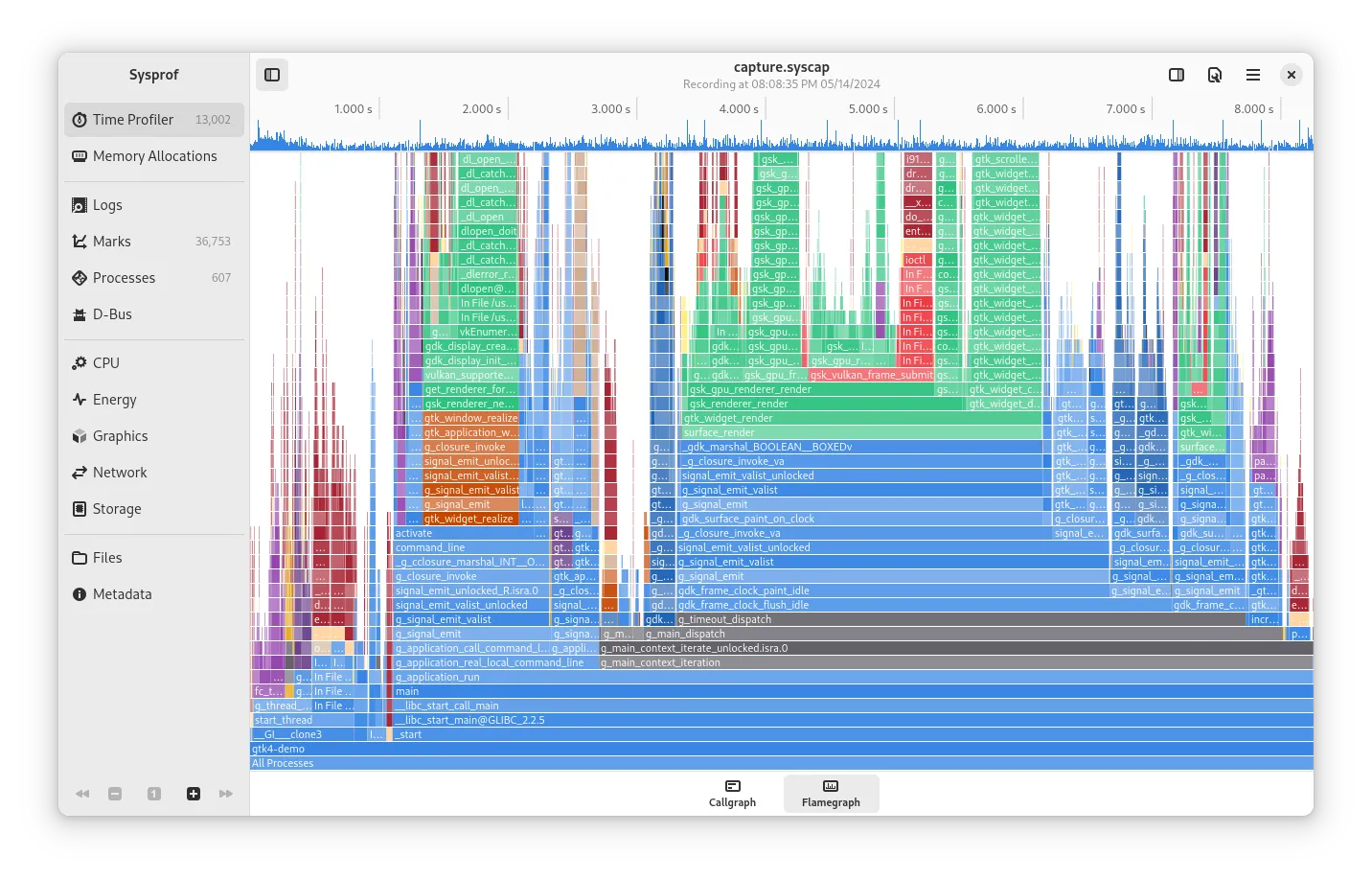Zoom in using the plus button
This screenshot has width=1372, height=880.
click(193, 794)
